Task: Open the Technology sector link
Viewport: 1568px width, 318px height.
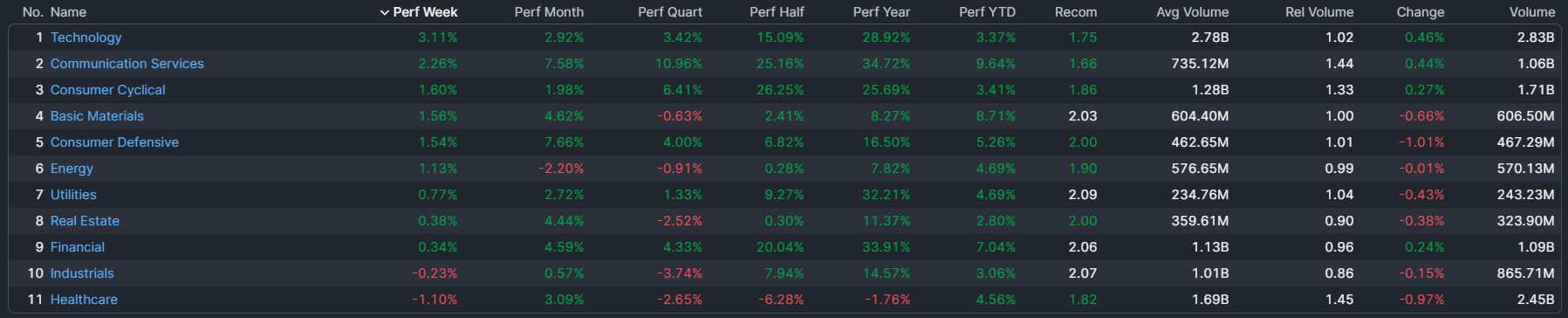Action: (x=86, y=38)
